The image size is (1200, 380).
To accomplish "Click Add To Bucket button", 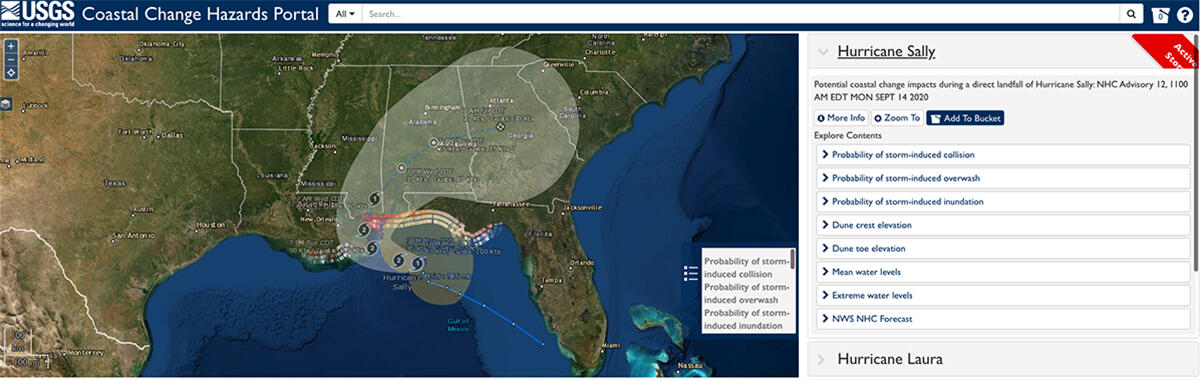I will click(965, 118).
